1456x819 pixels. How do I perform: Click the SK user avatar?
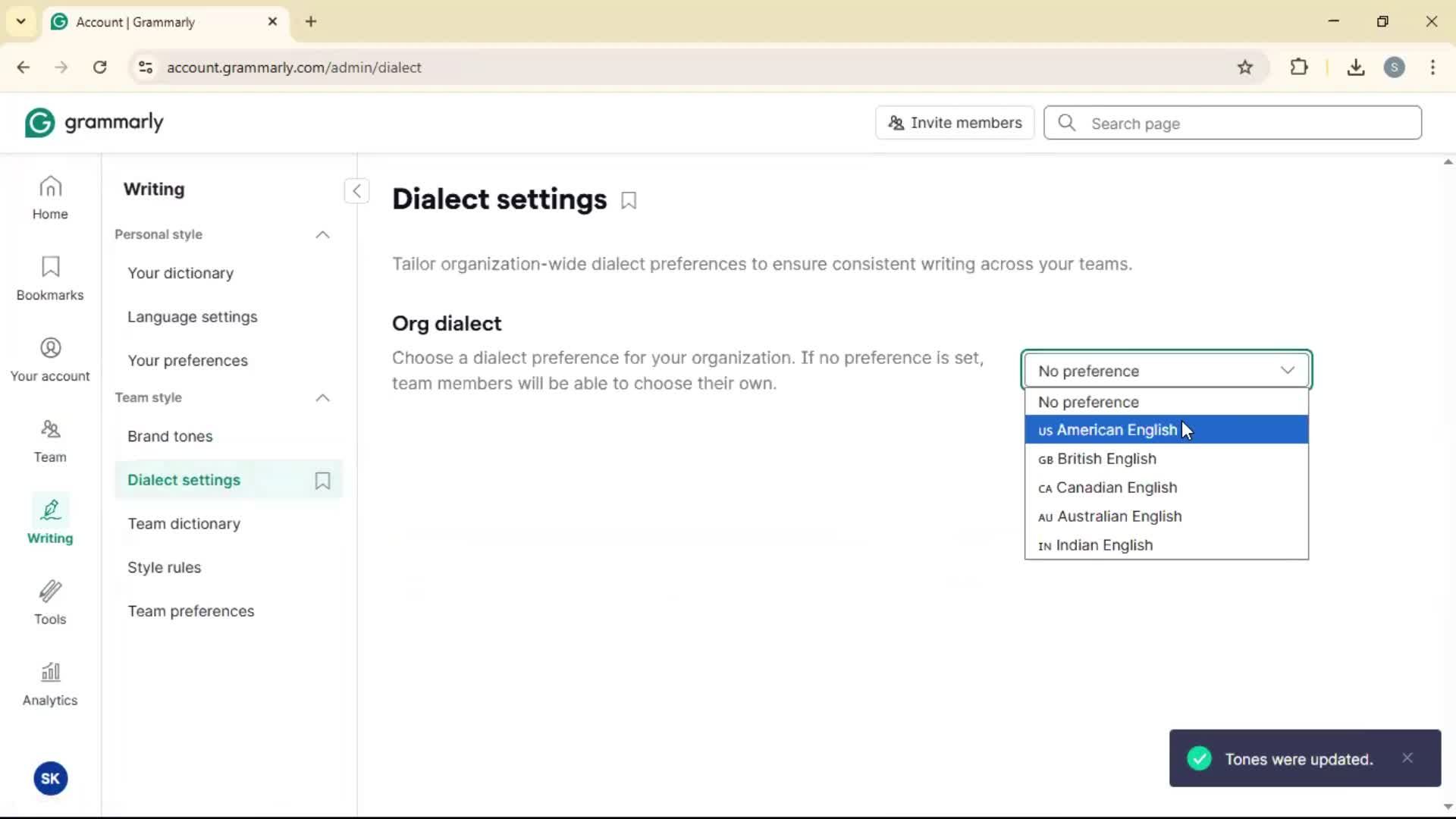click(x=50, y=778)
